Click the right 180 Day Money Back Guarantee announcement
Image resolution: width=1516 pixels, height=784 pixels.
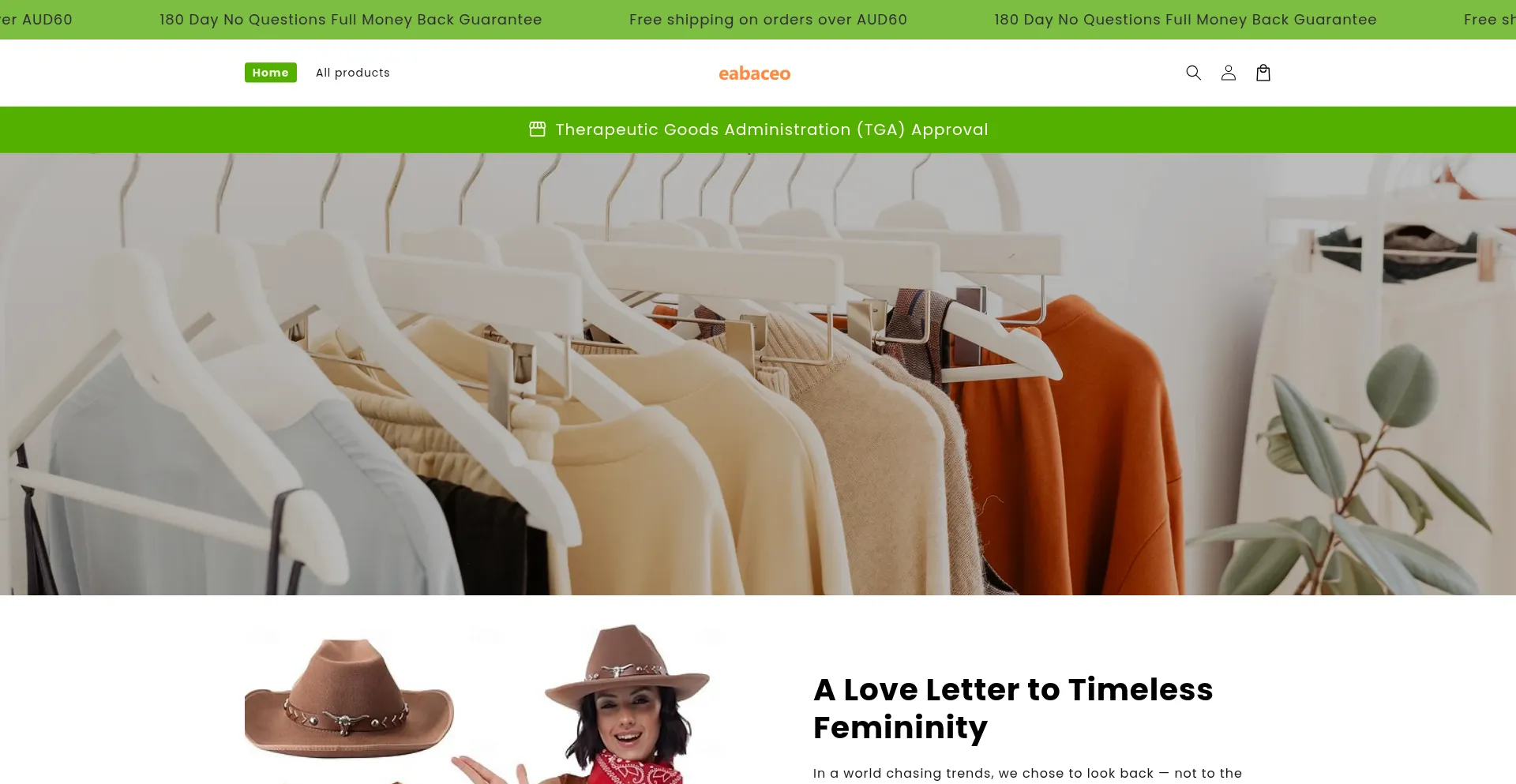[x=1185, y=20]
